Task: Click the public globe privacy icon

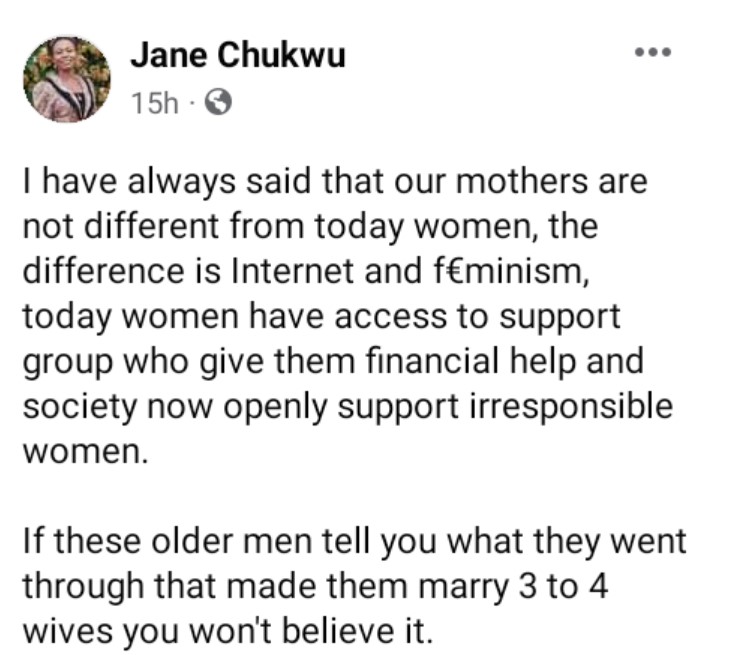Action: (218, 102)
